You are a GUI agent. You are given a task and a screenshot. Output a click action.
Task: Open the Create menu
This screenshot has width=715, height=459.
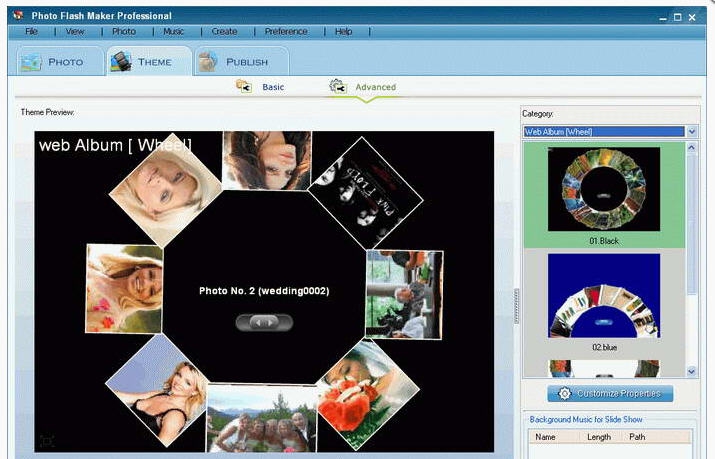click(224, 31)
